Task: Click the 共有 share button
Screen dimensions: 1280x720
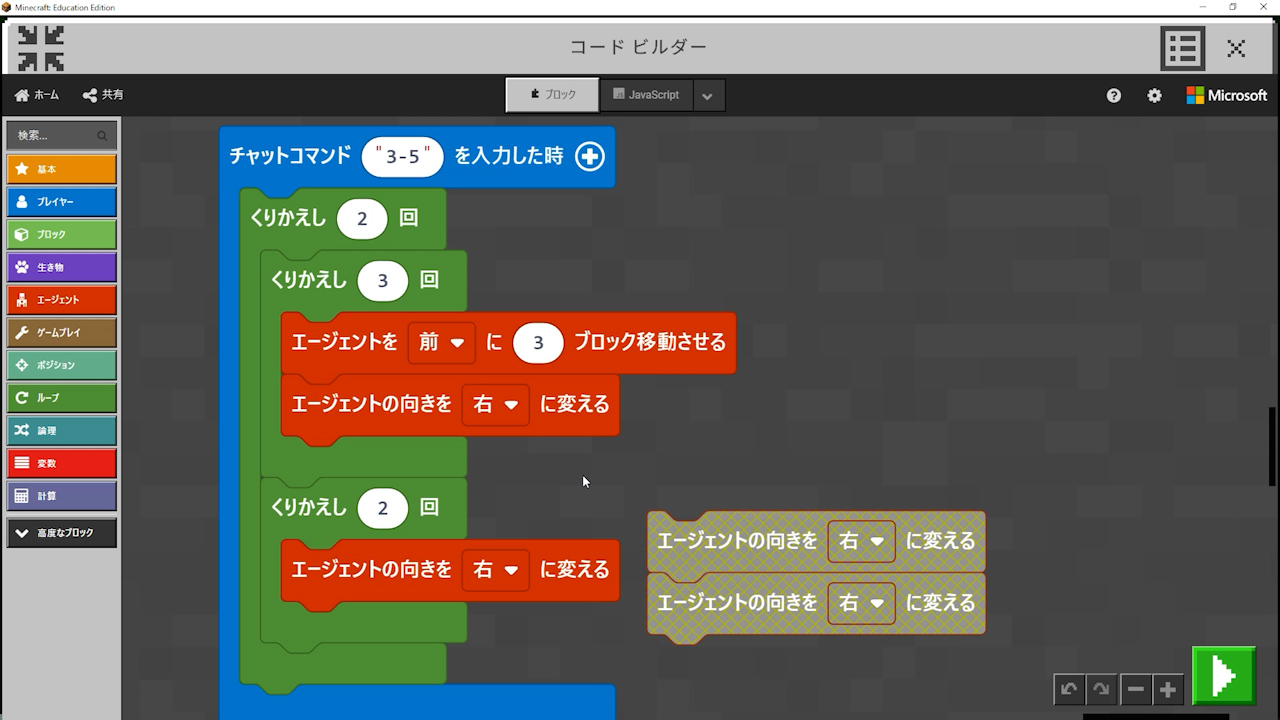Action: [x=103, y=95]
